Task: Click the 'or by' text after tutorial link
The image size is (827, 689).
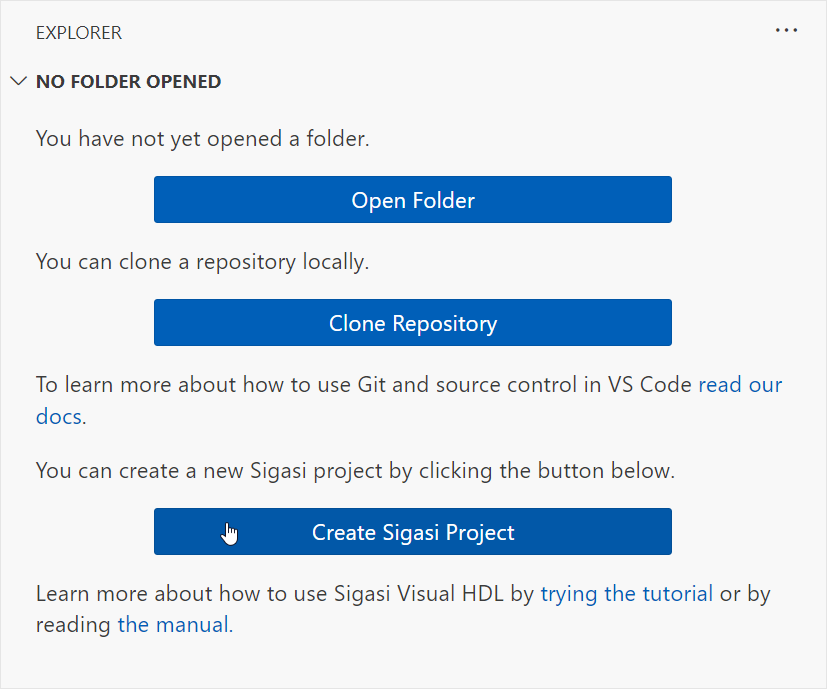Action: (x=745, y=594)
